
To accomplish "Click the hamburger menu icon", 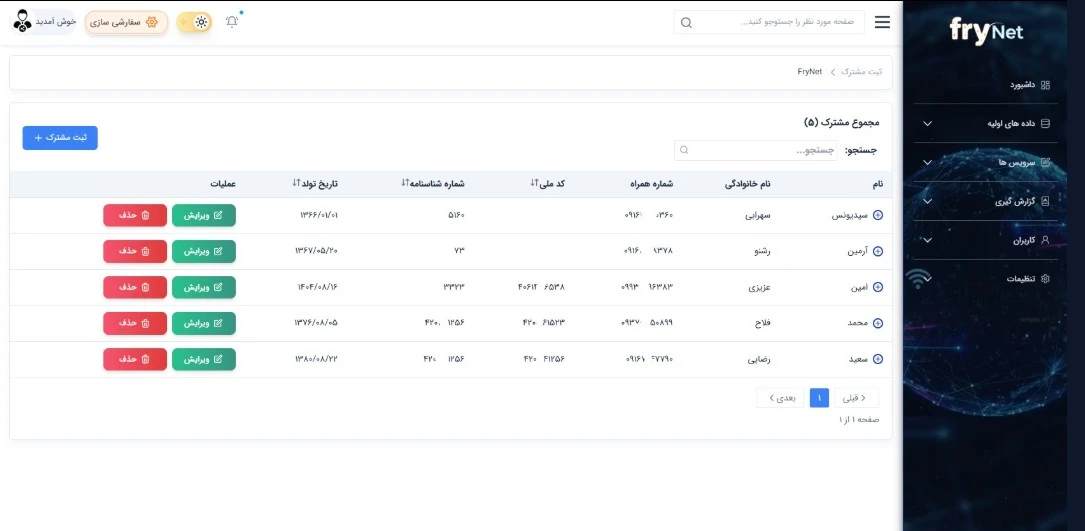I will point(882,22).
